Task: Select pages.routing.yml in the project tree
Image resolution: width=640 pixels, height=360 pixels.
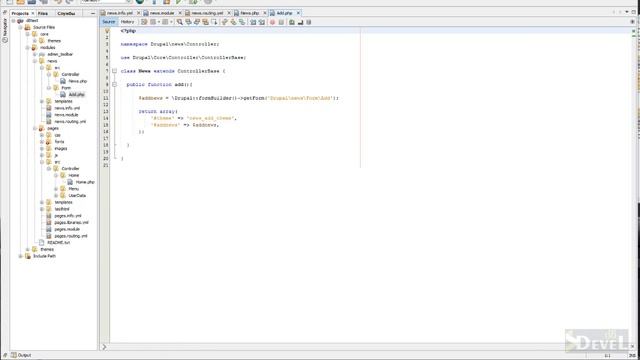Action: pos(71,236)
